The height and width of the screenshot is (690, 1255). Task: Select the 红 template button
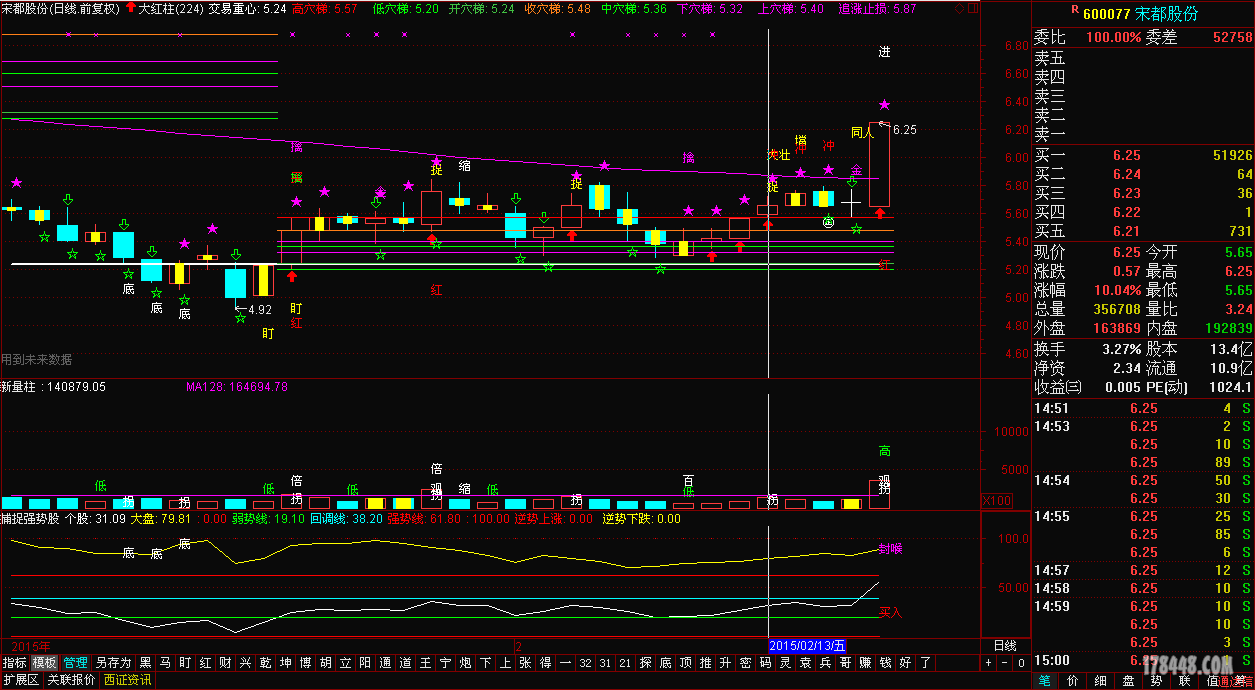[205, 662]
